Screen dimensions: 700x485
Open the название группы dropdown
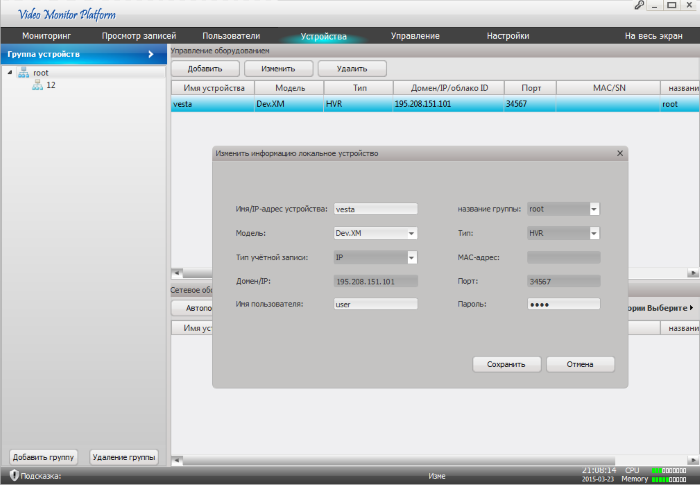click(594, 209)
